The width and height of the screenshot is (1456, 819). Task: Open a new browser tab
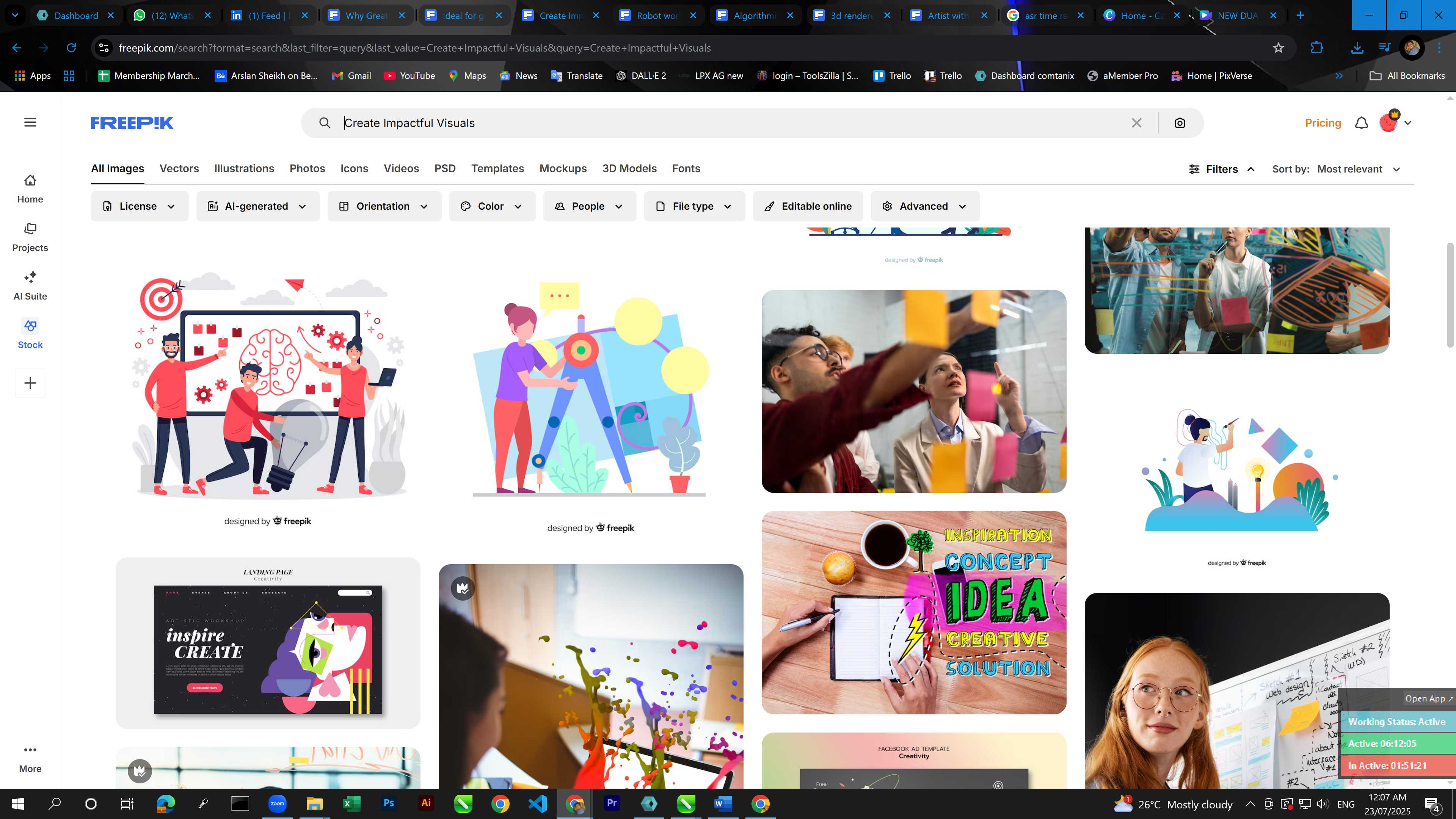click(x=1300, y=15)
